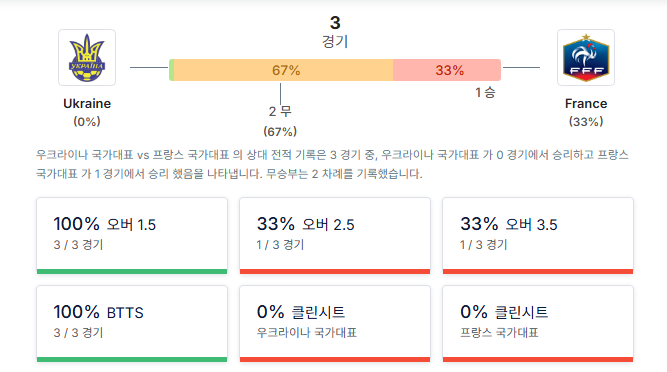Open the 100% 오버 1.5 stat card
Screen dimensions: 667x372
click(132, 236)
